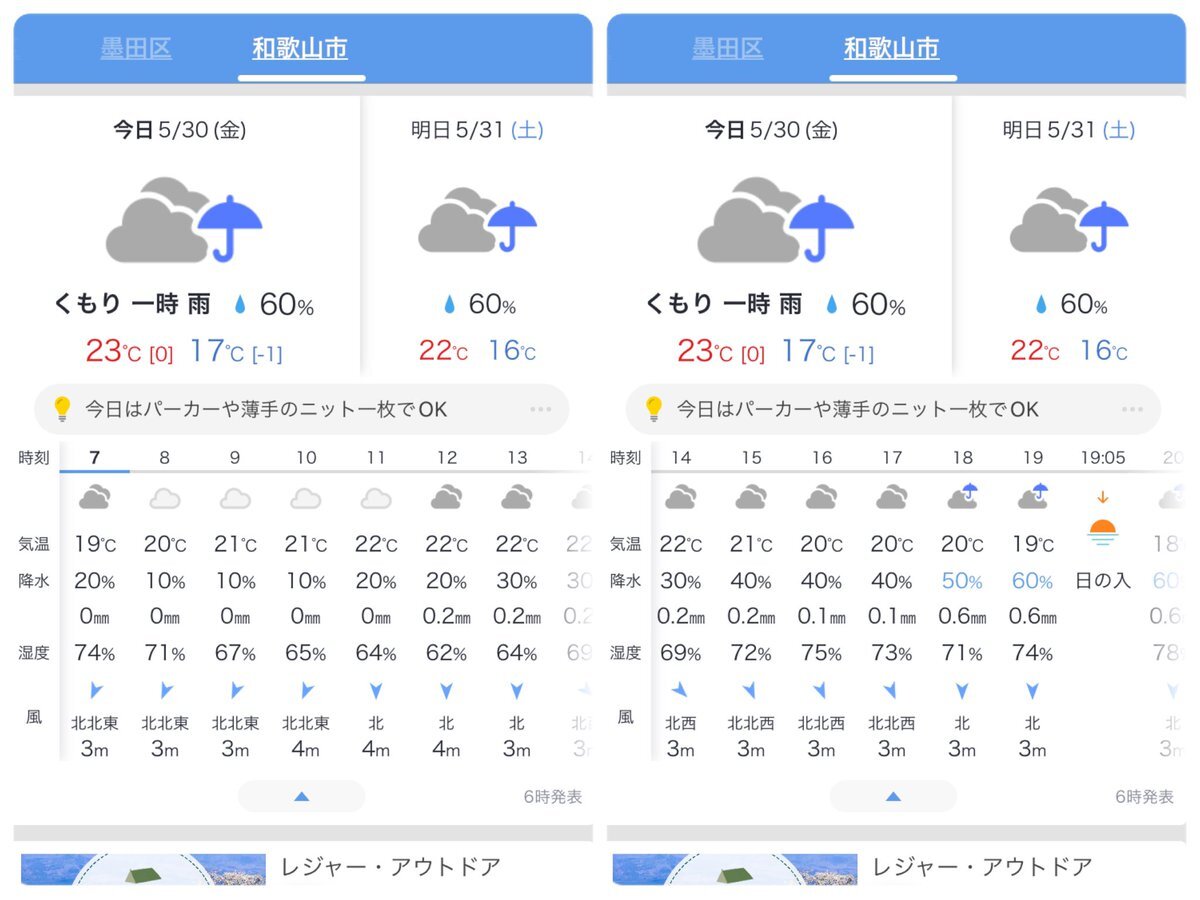Click the camping thumbnail in right panel
Image resolution: width=1200 pixels, height=900 pixels.
click(735, 869)
